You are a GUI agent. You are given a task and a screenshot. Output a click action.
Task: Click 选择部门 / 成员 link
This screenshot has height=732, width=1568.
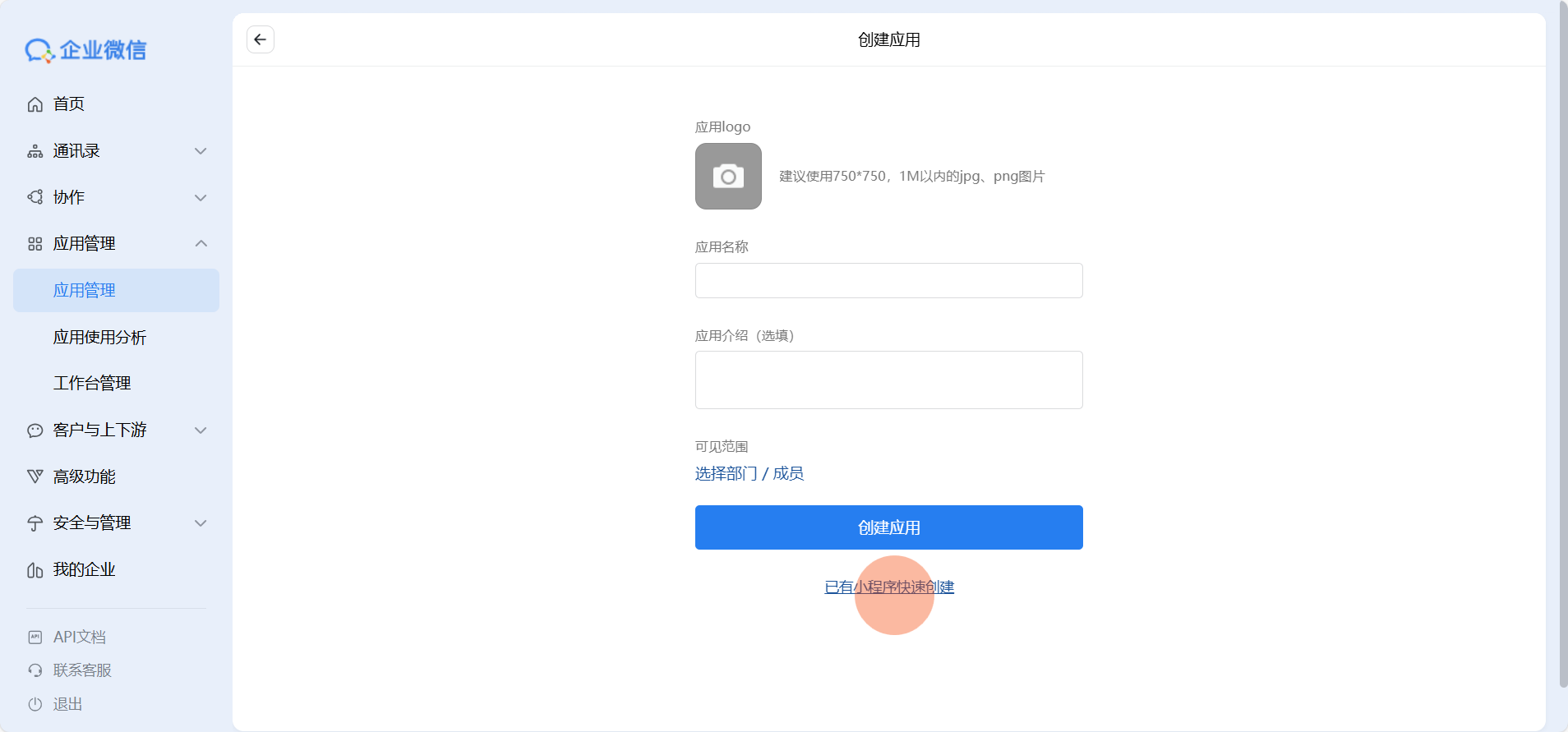click(749, 474)
